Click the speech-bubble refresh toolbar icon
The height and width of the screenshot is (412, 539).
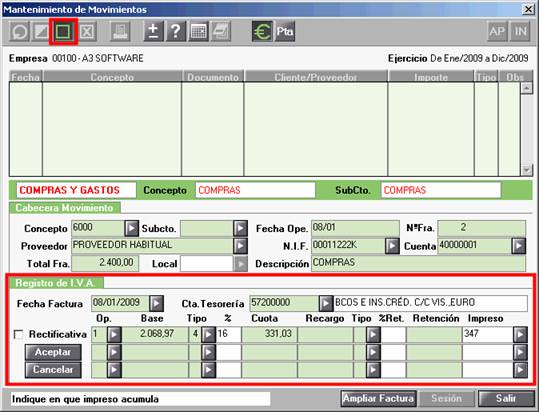click(19, 32)
